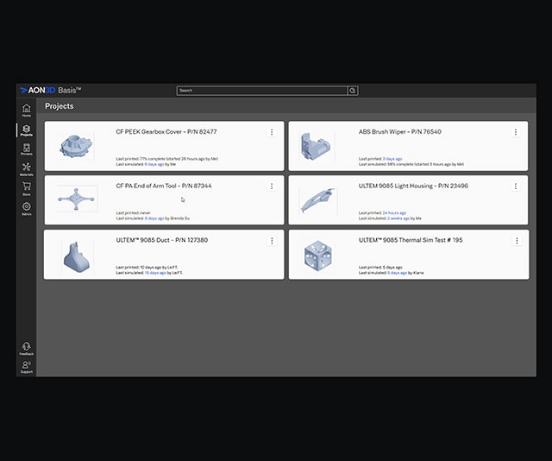
Task: Open the Admin gear icon
Action: point(26,208)
